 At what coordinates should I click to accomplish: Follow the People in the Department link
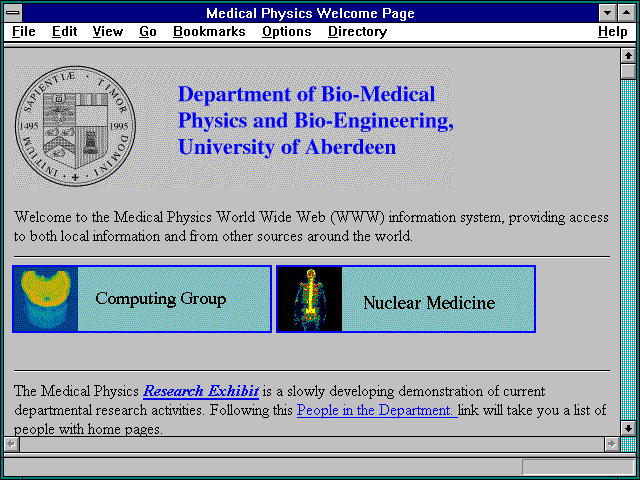click(377, 410)
